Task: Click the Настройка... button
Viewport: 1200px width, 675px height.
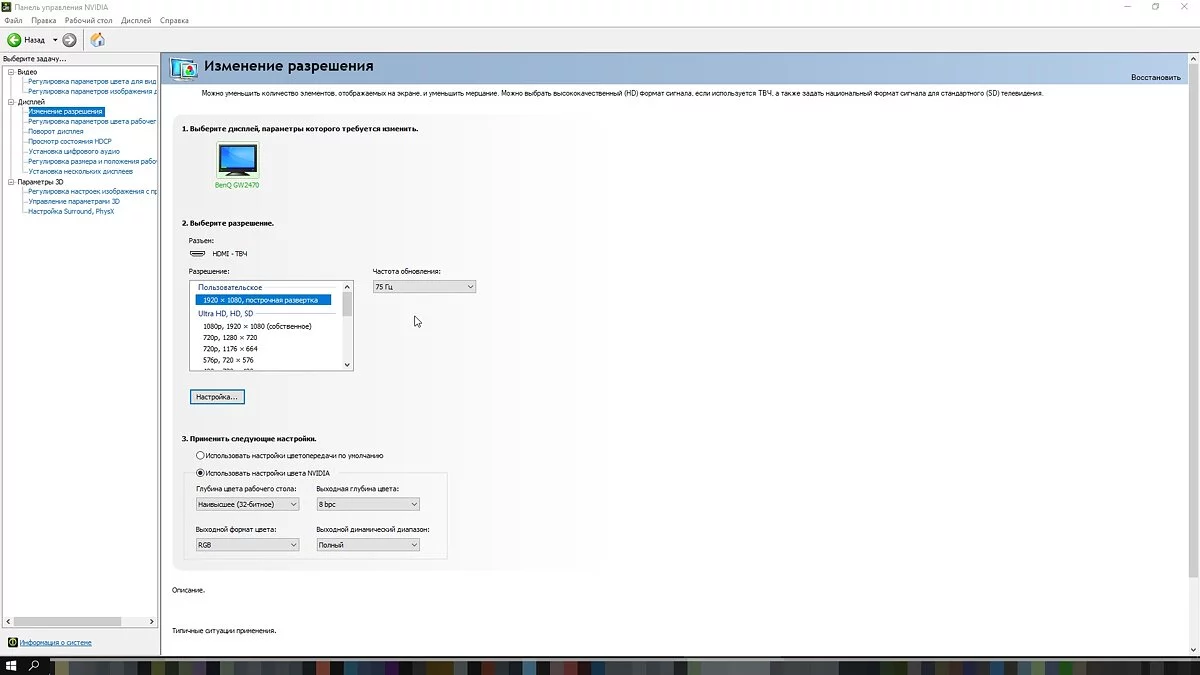Action: (x=217, y=397)
